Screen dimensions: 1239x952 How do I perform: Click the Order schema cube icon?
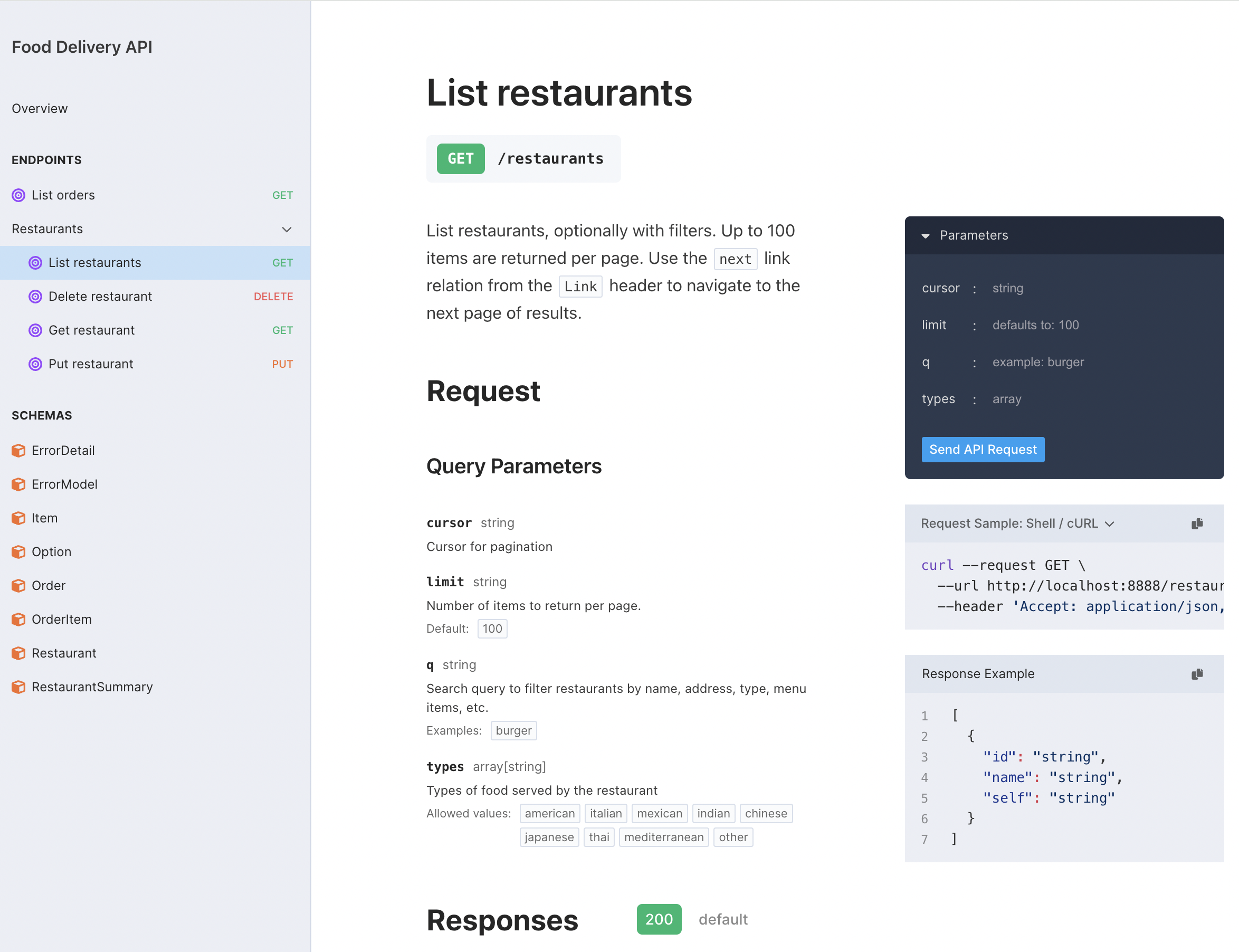(18, 586)
